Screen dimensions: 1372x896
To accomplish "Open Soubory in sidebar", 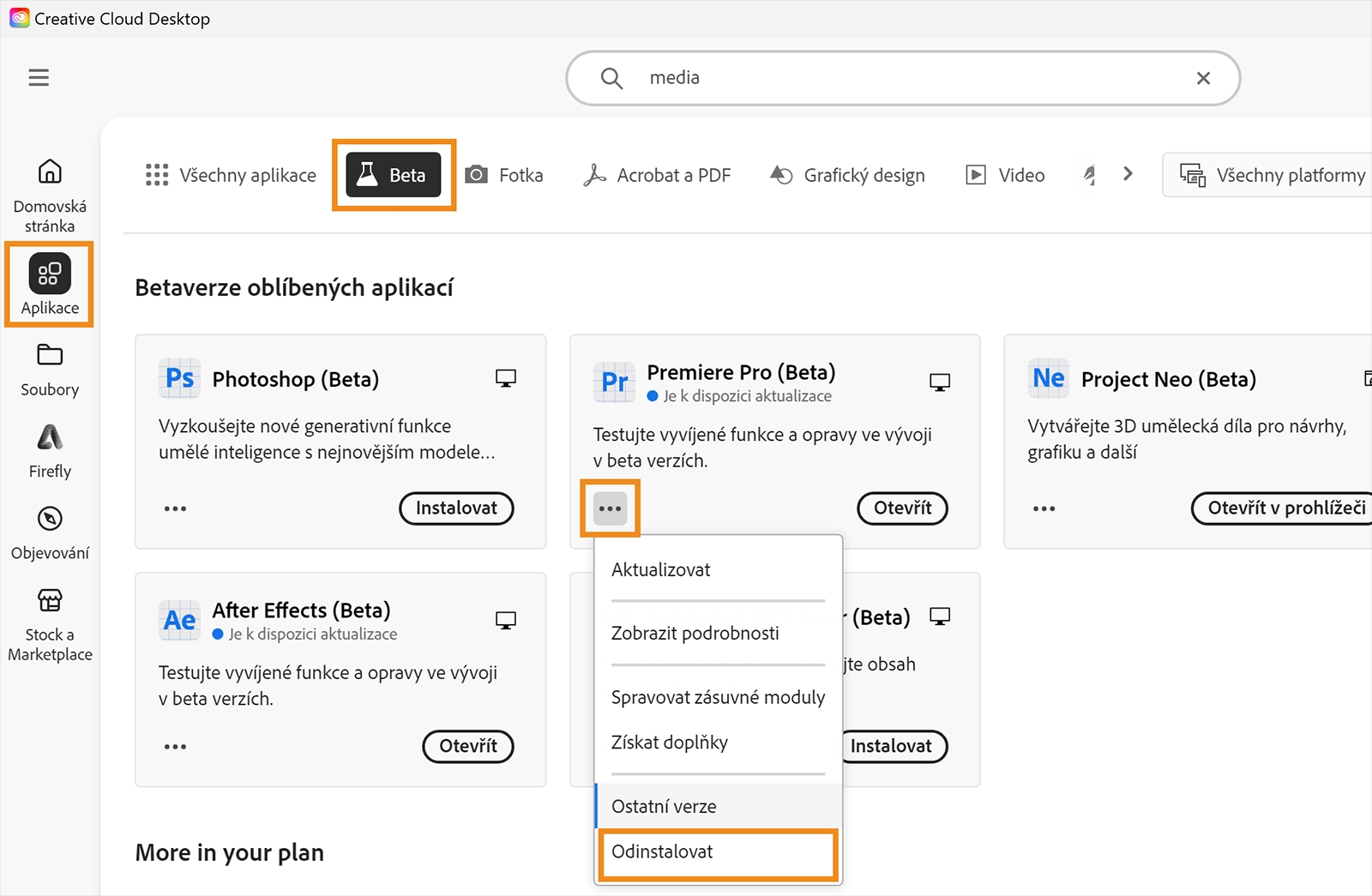I will pyautogui.click(x=50, y=370).
